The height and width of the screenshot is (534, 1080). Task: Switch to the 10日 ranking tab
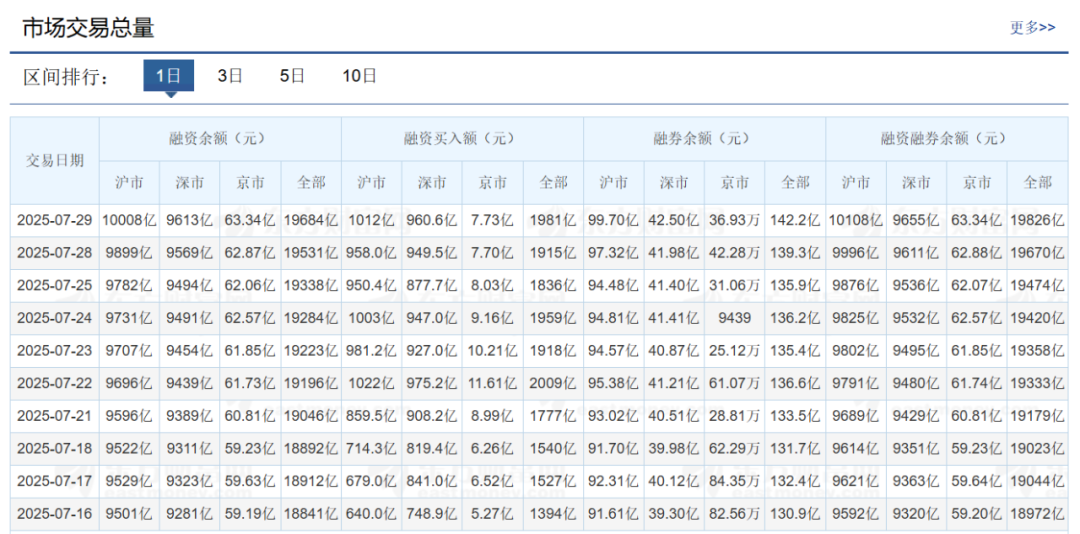pyautogui.click(x=359, y=75)
